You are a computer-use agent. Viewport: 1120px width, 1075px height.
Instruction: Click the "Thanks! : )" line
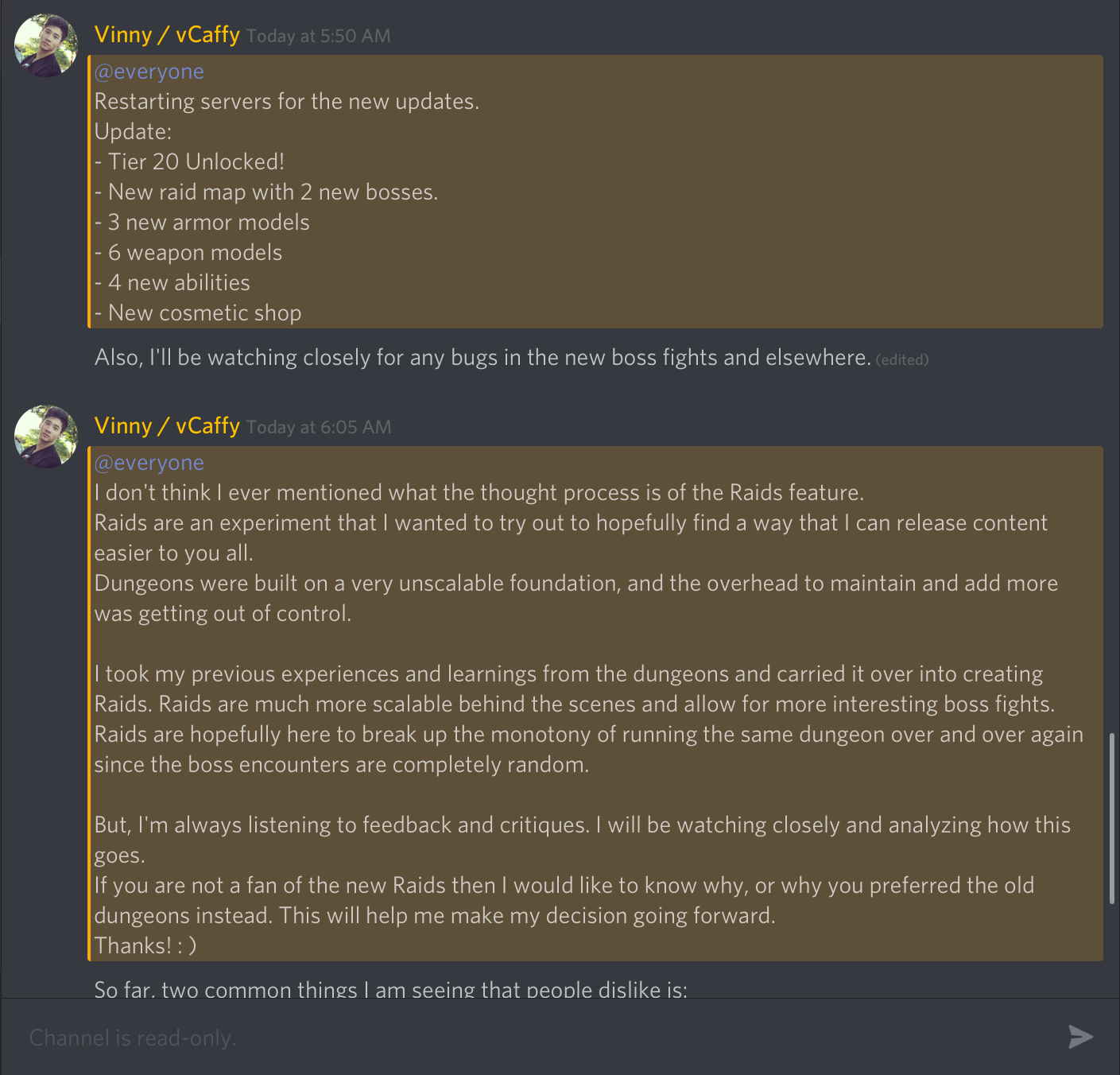(145, 946)
